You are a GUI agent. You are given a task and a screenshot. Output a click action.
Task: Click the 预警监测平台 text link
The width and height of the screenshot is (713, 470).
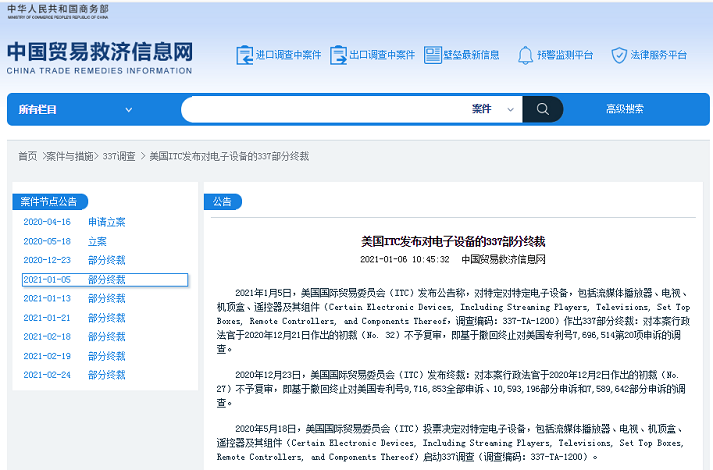point(565,55)
